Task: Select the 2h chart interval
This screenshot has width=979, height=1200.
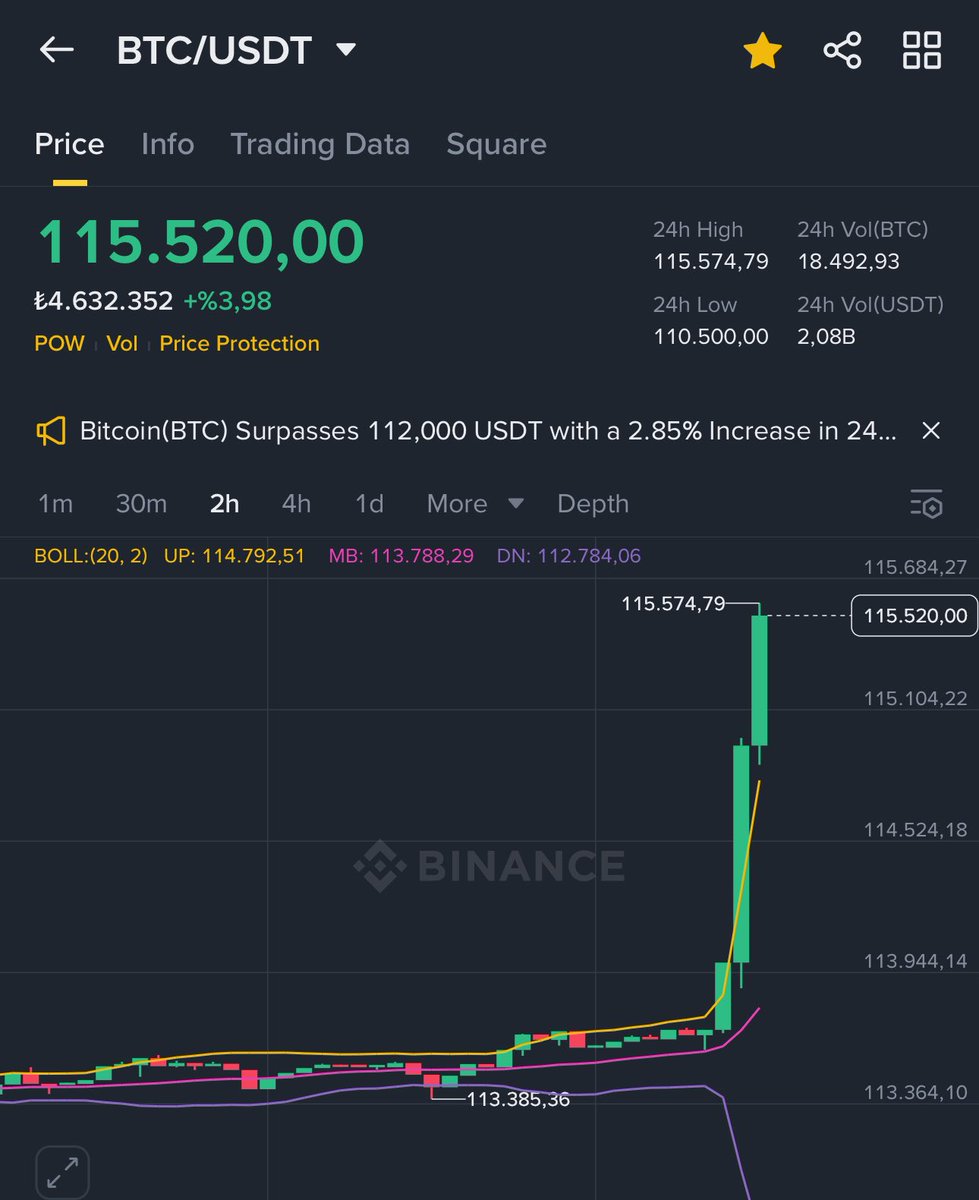Action: 224,504
